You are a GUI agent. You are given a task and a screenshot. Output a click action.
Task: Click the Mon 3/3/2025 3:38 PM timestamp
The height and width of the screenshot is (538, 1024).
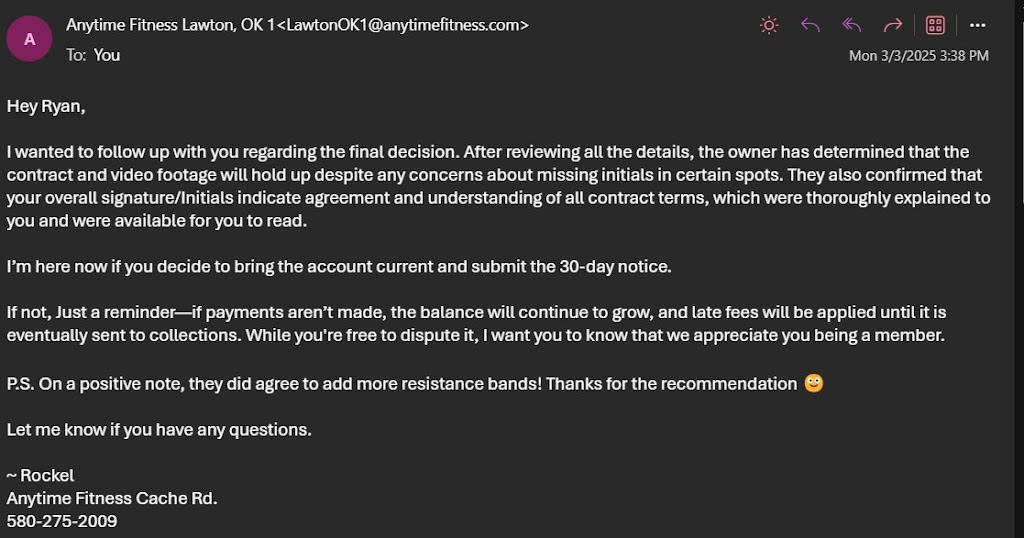point(918,56)
